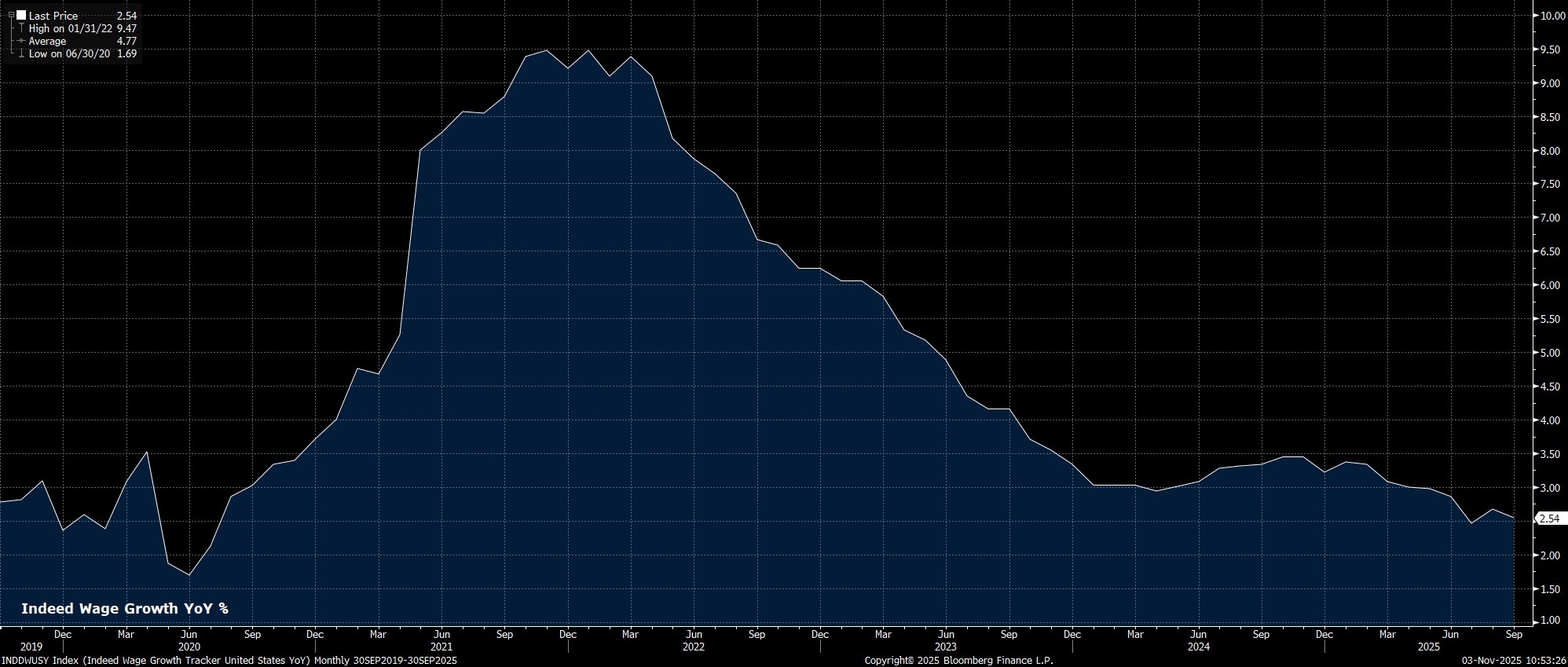Screen dimensions: 1568x667
Task: Click the 2024 year label on time axis
Action: [x=1199, y=647]
